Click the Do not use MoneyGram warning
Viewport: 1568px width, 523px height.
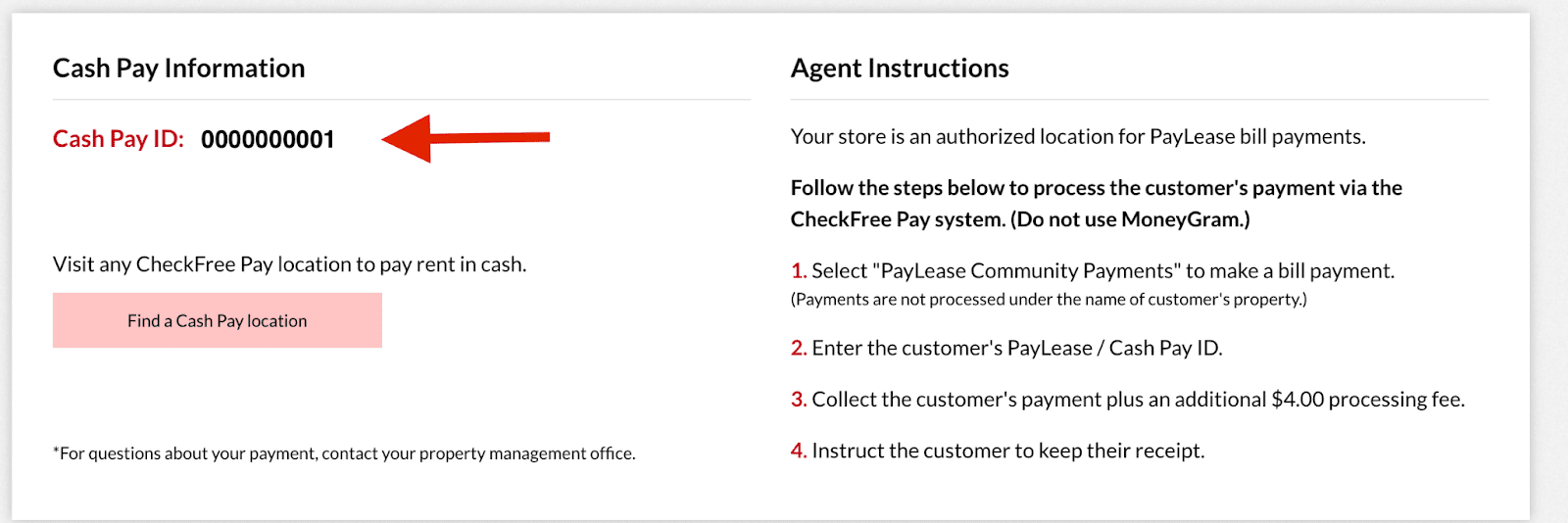(x=1130, y=219)
